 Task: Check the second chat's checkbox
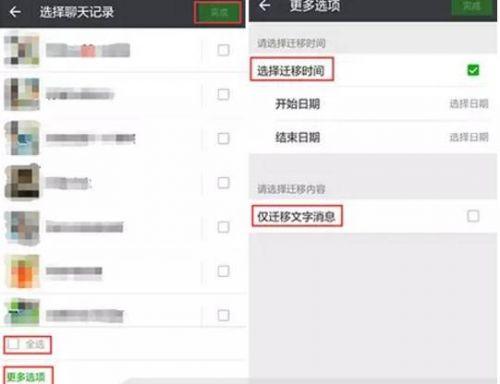pyautogui.click(x=223, y=94)
